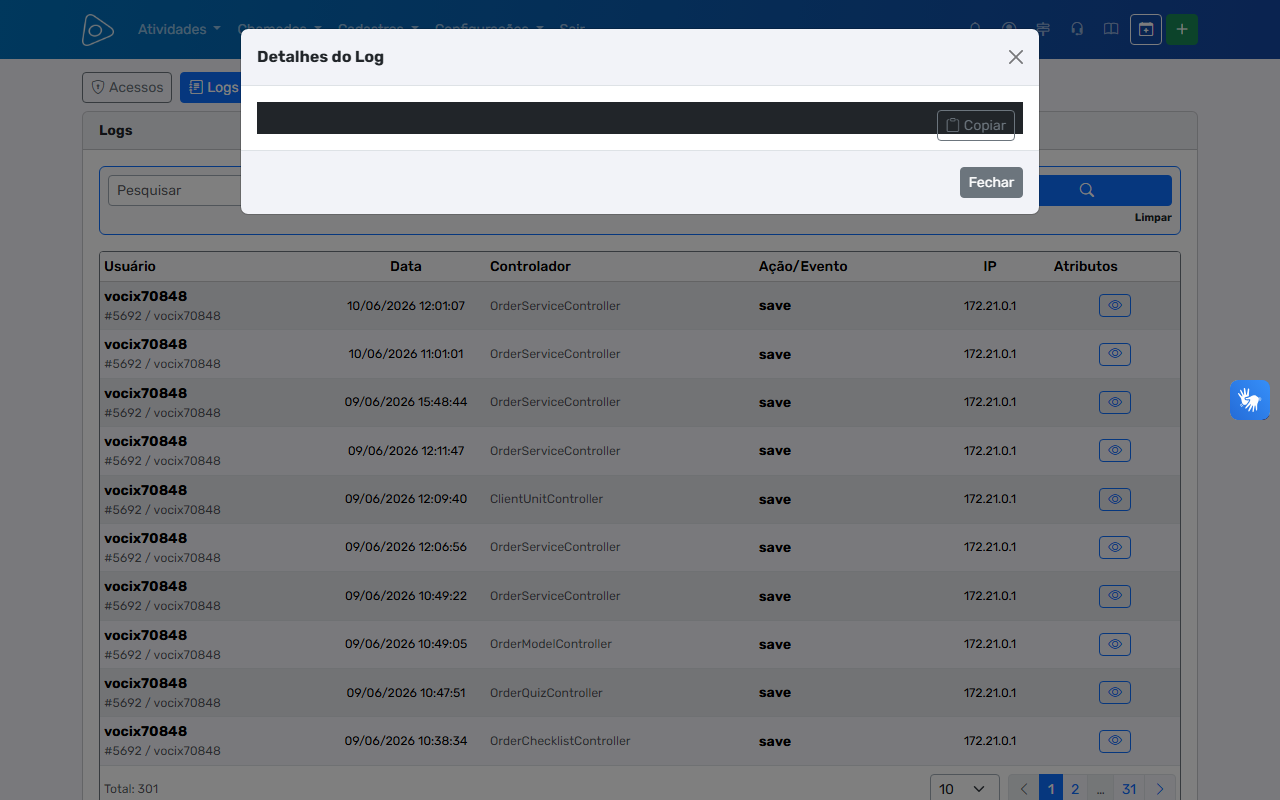Viewport: 1280px width, 800px height.
Task: Click the sign-language accessibility widget
Action: point(1250,400)
